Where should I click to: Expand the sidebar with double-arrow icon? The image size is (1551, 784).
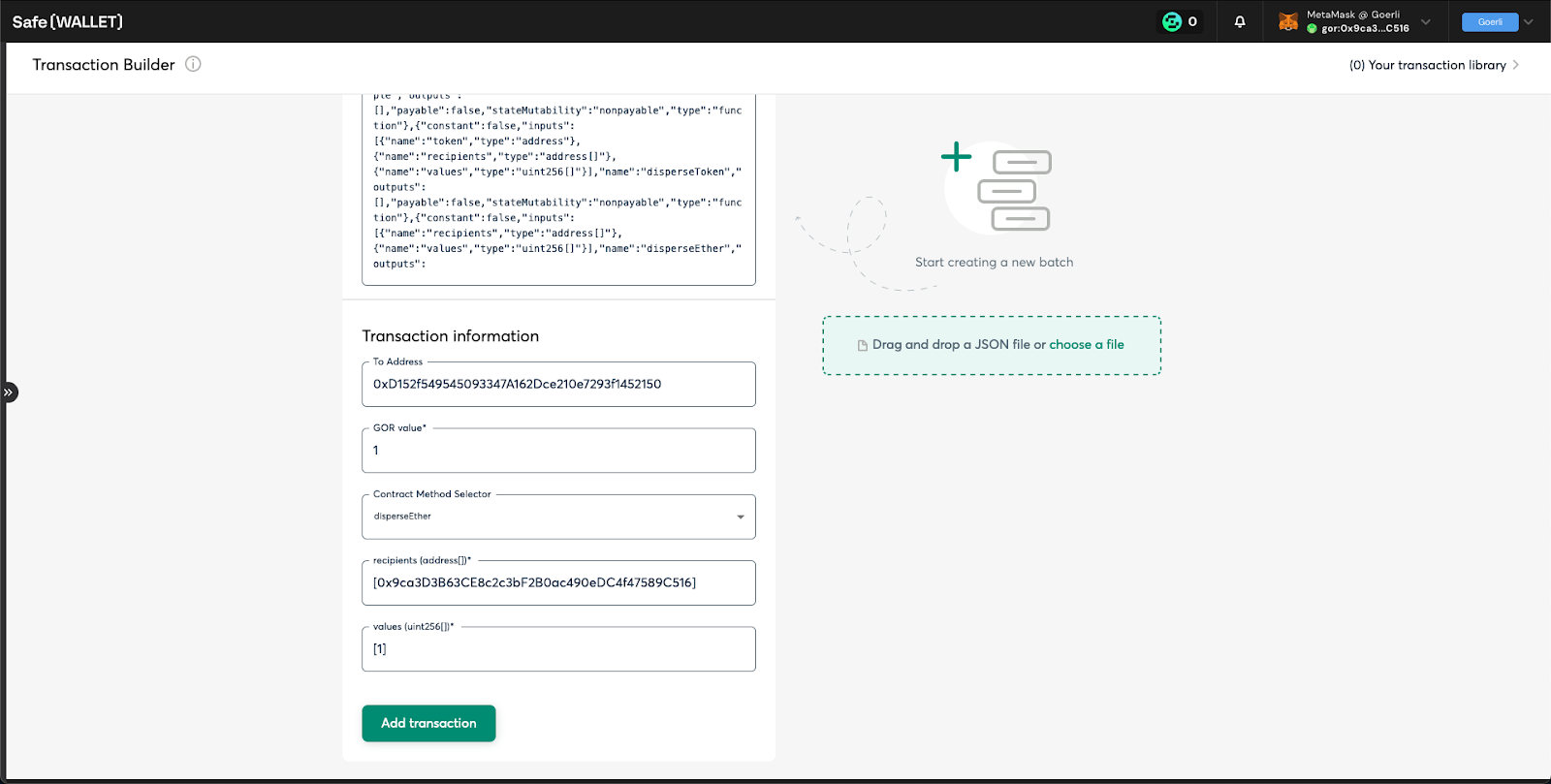pyautogui.click(x=8, y=392)
